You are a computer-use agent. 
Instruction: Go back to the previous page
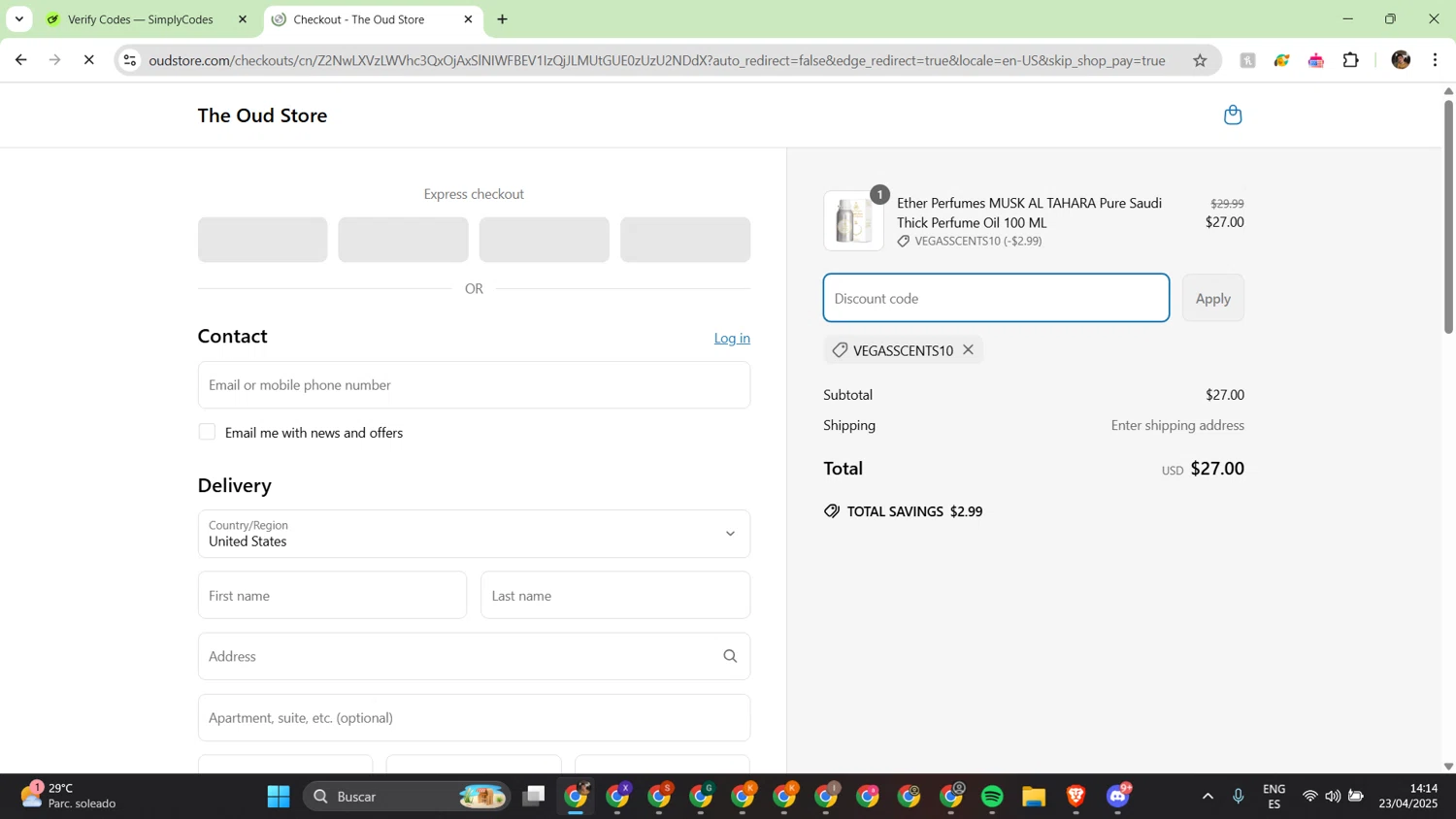(20, 60)
